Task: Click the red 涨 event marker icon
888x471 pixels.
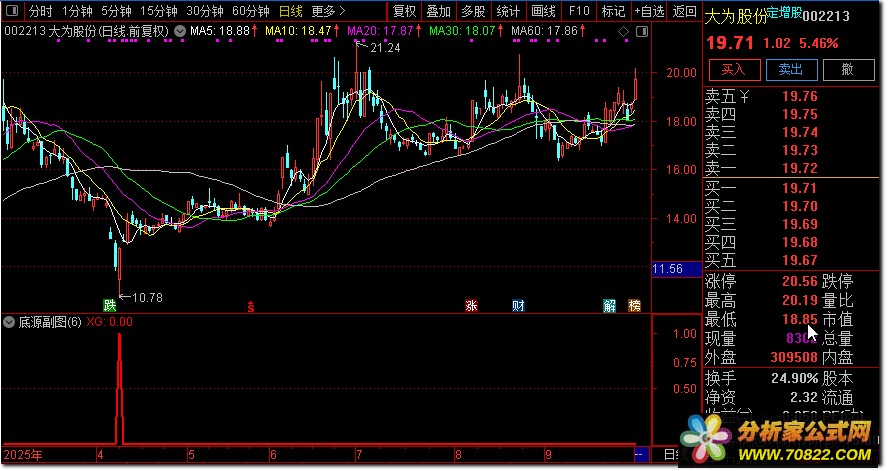Action: tap(471, 305)
